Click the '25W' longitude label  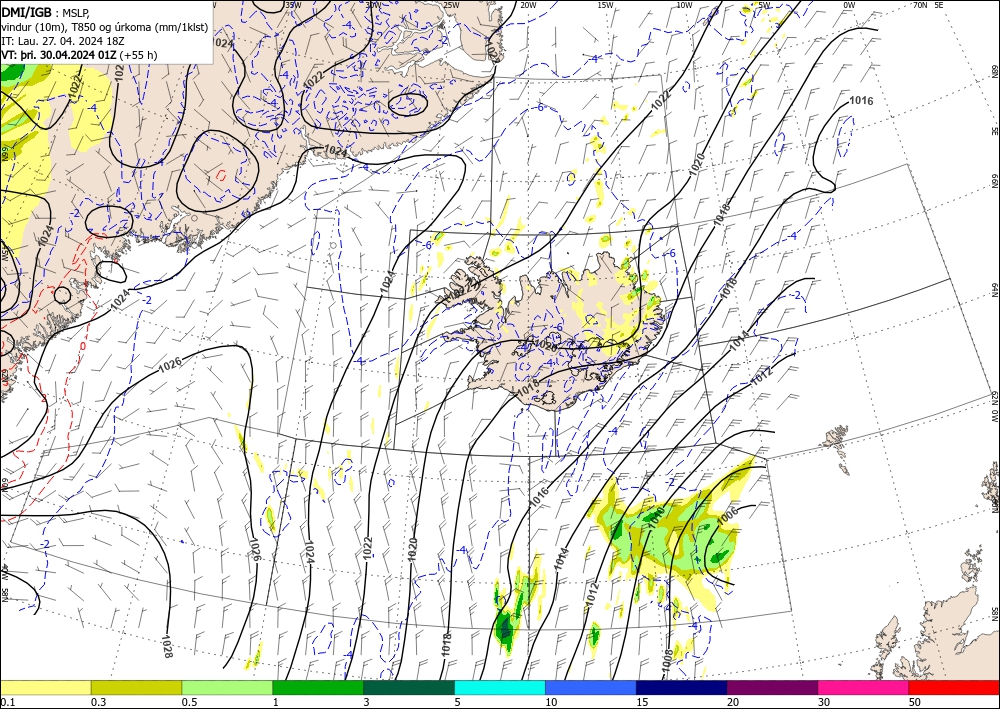(x=451, y=5)
